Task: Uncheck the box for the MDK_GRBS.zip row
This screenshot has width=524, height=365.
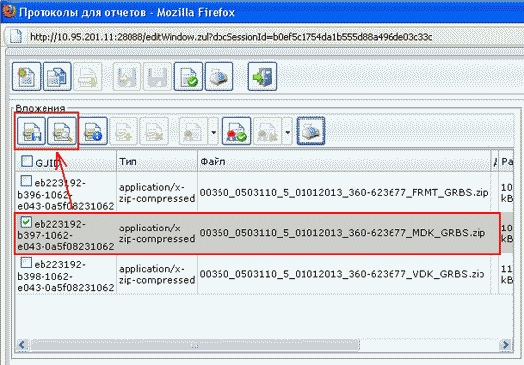Action: coord(26,222)
